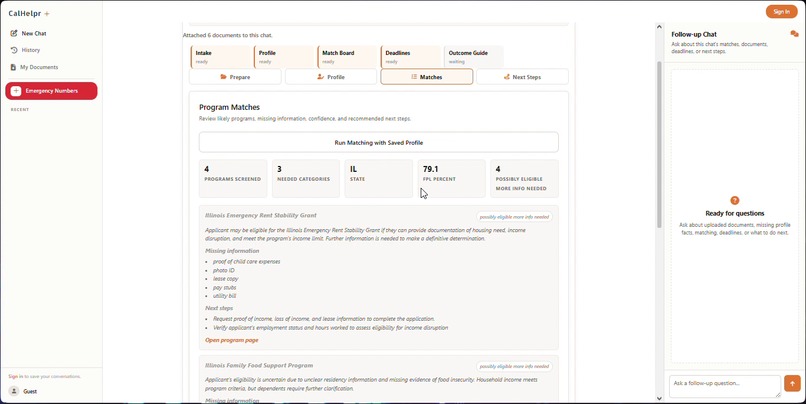Open the Outcome Guide waiting chip
This screenshot has height=404, width=806.
point(474,57)
